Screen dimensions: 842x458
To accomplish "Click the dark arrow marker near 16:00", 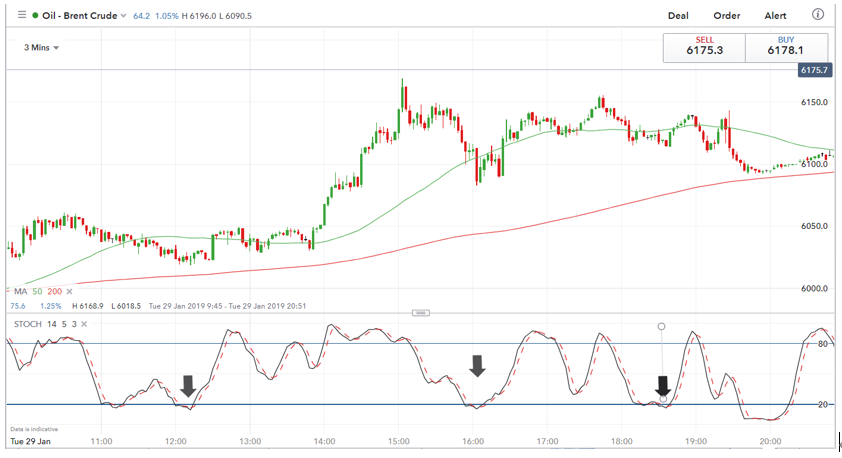I will click(478, 365).
